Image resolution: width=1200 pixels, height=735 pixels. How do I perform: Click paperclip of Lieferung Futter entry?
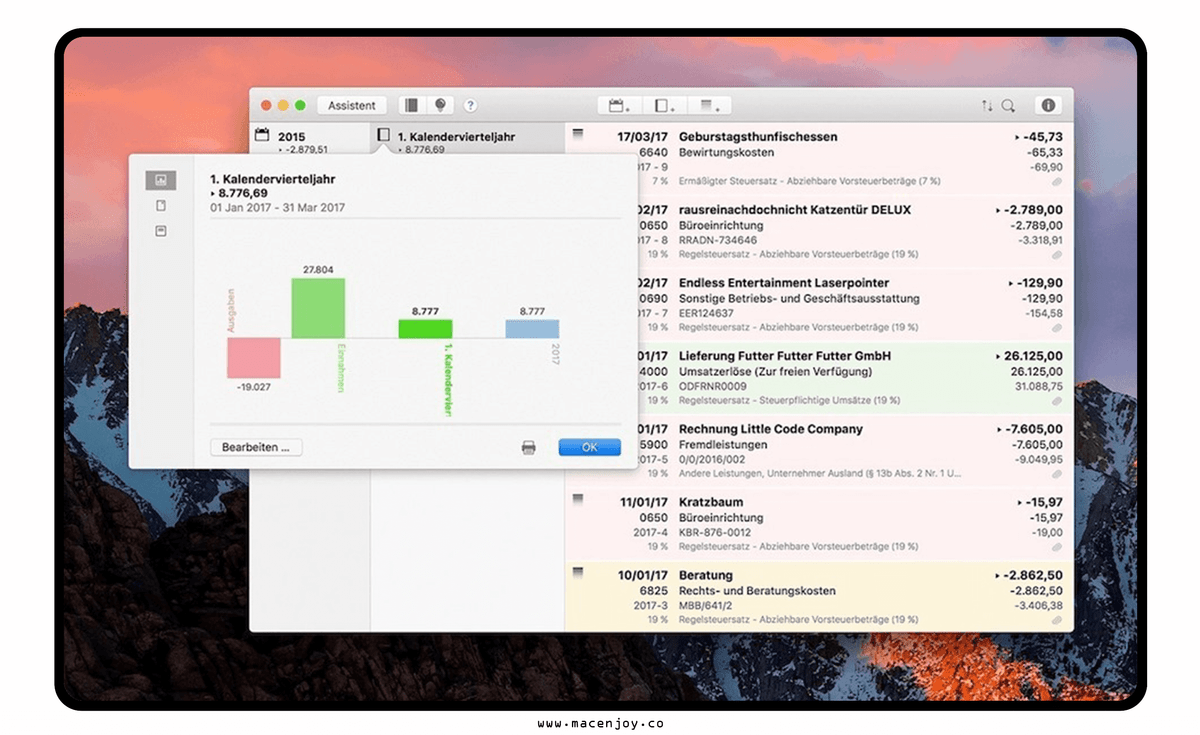click(1057, 401)
